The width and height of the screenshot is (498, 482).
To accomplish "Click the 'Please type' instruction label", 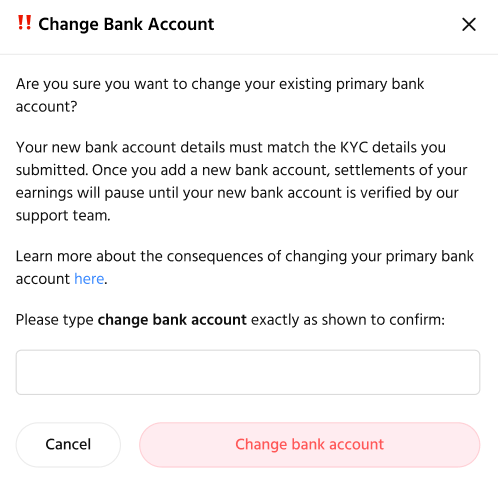I will click(230, 320).
